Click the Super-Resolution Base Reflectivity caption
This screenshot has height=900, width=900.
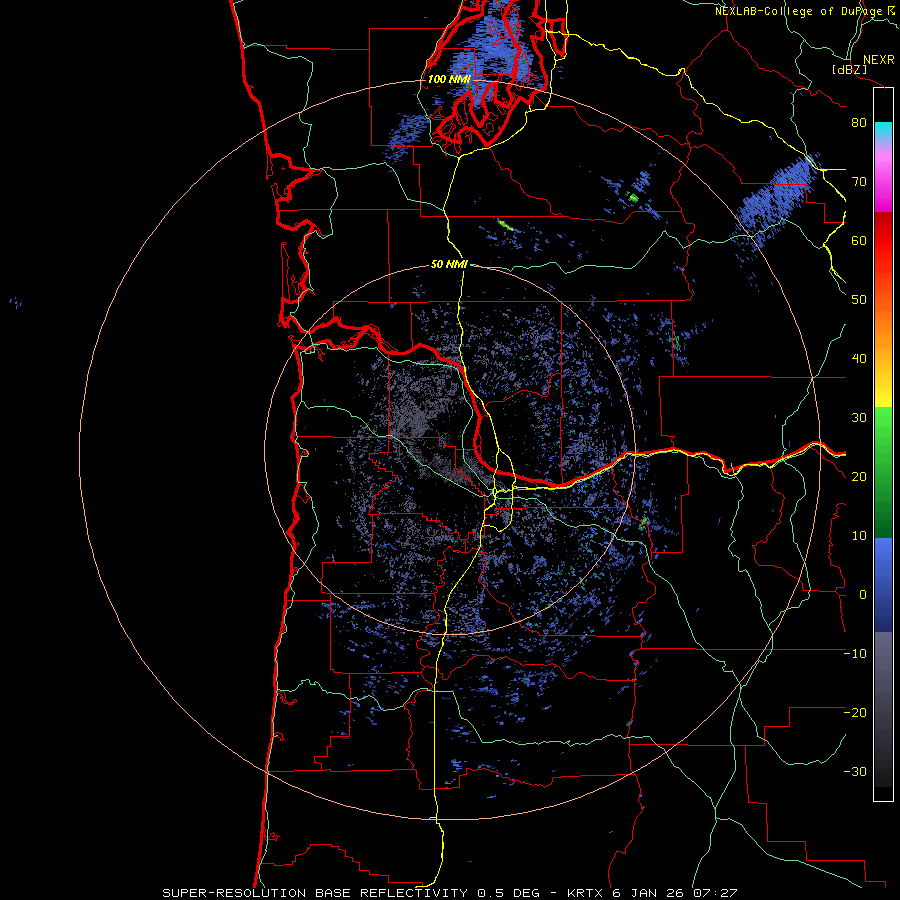[449, 893]
